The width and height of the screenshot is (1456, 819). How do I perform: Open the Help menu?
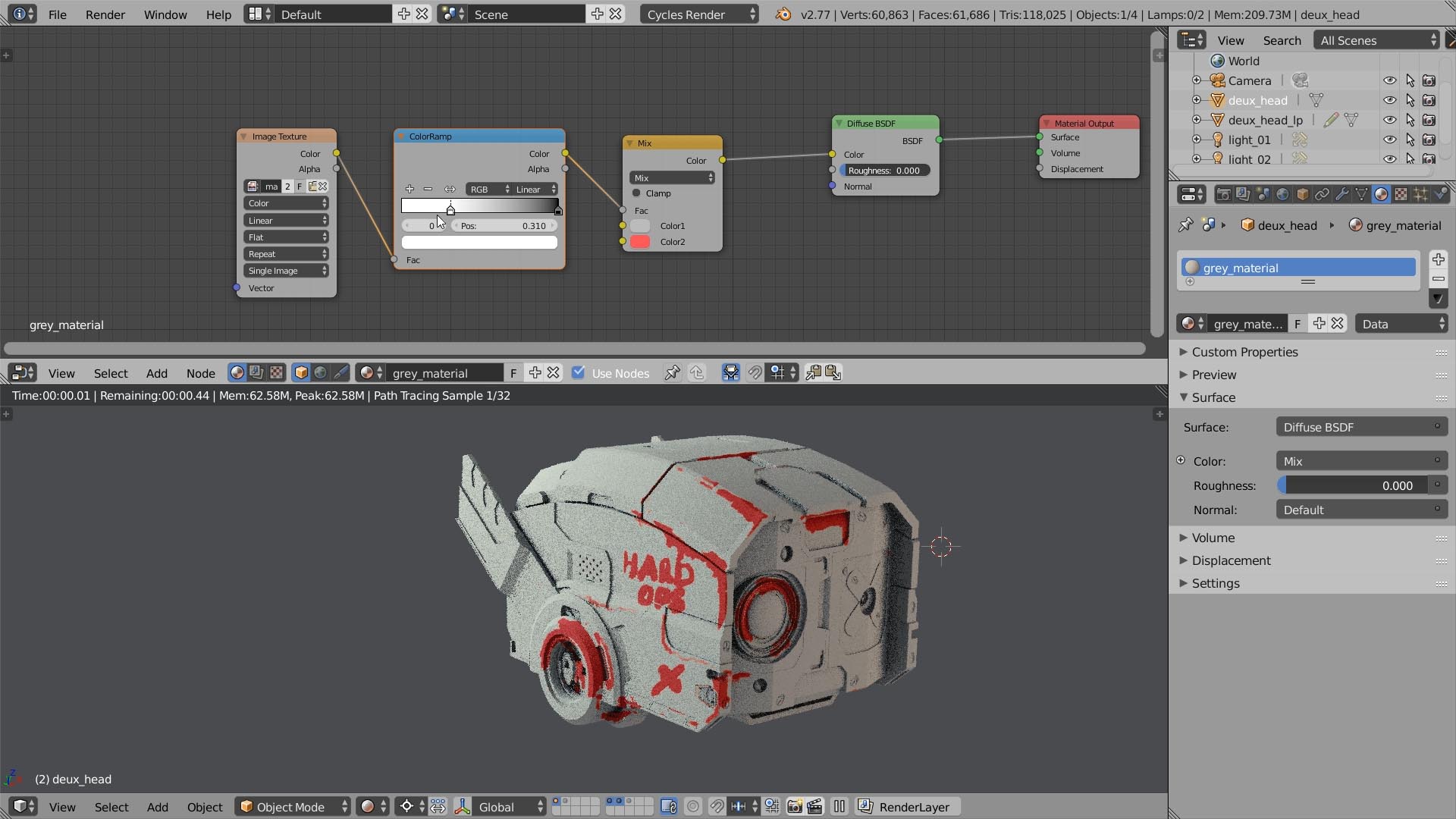point(218,14)
